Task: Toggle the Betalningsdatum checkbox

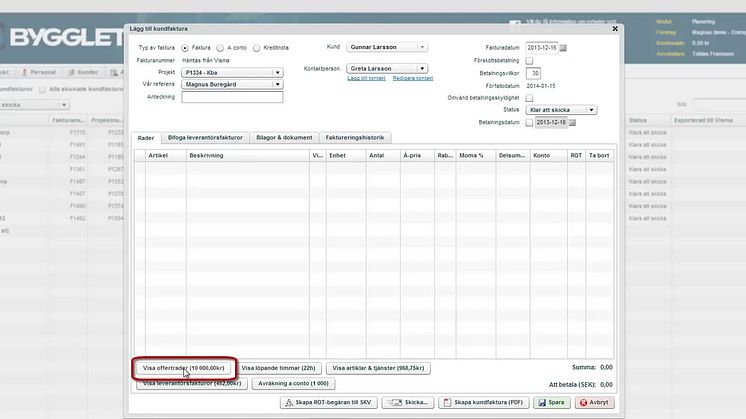Action: pos(529,123)
